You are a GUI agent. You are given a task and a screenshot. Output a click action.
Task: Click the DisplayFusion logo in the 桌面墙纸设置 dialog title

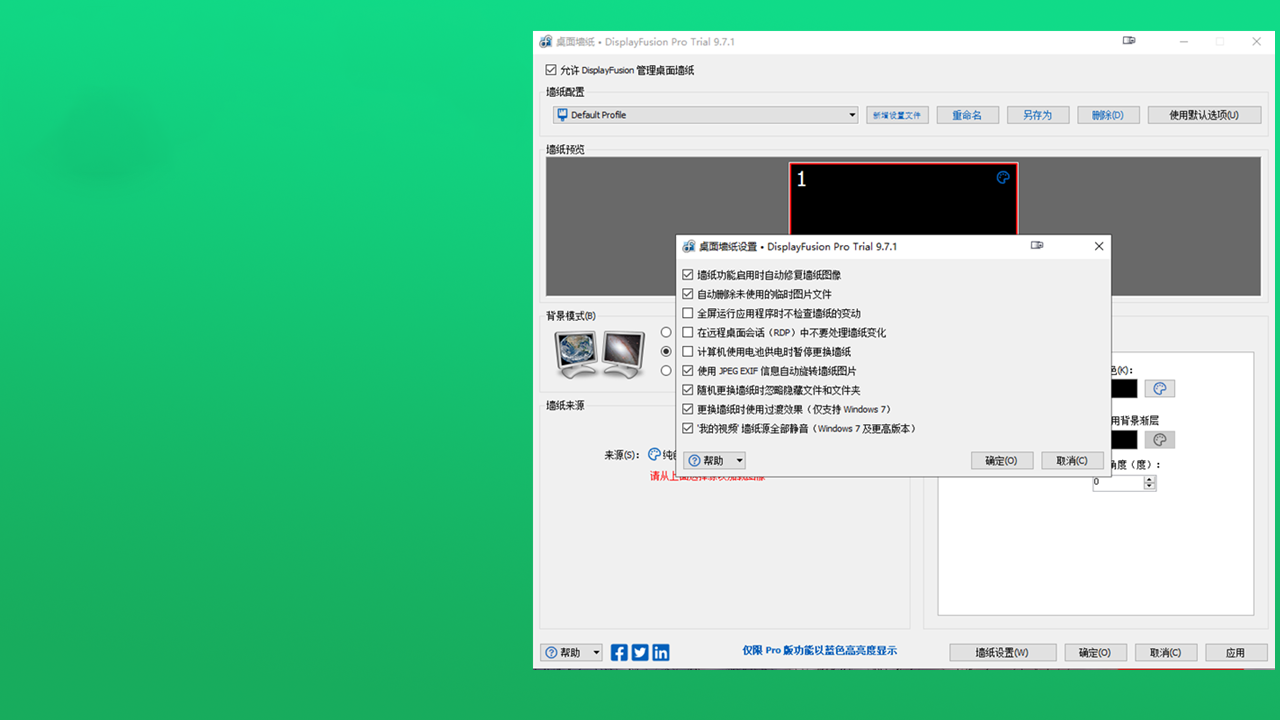coord(689,246)
